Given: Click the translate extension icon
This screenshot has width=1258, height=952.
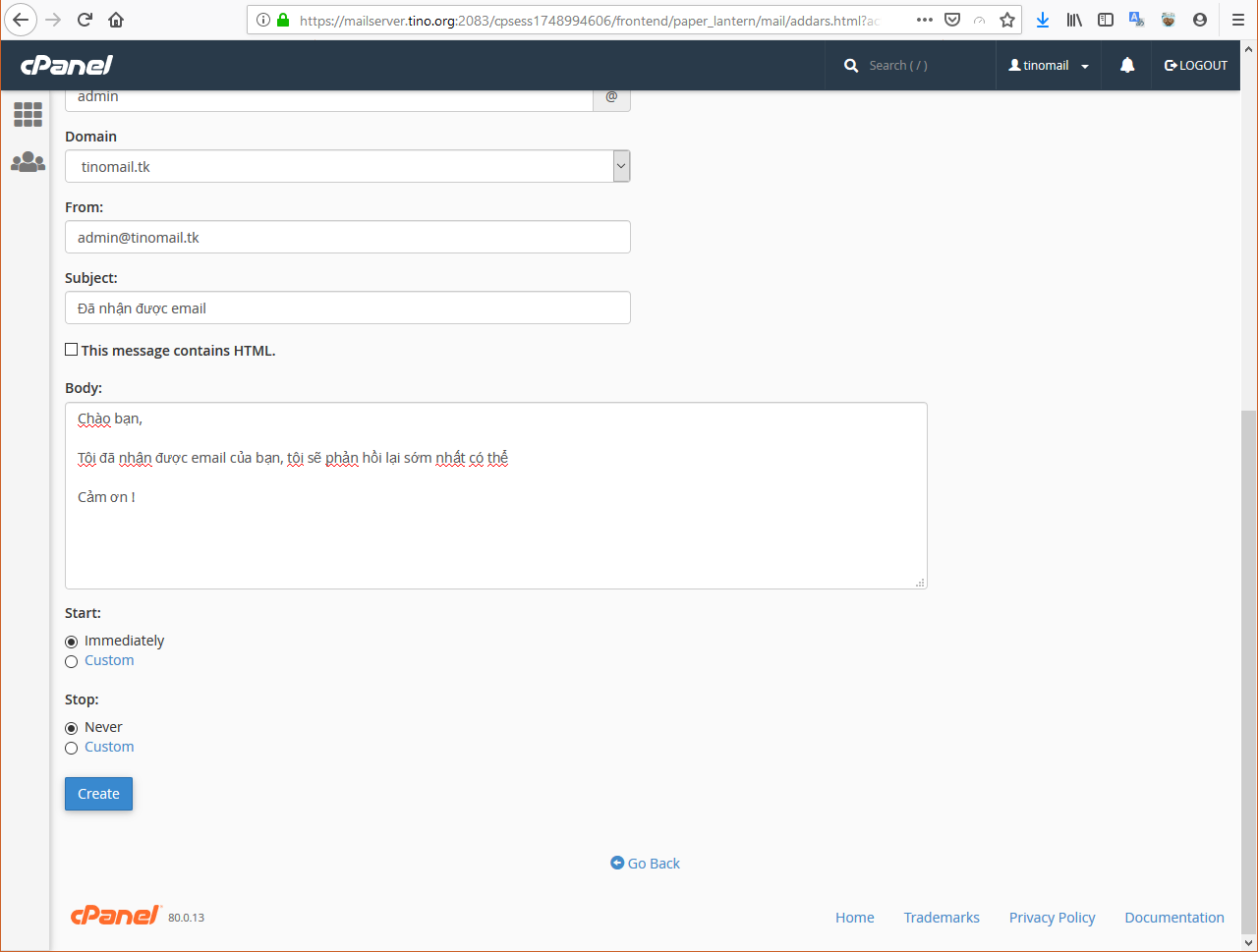Looking at the screenshot, I should [x=1137, y=20].
